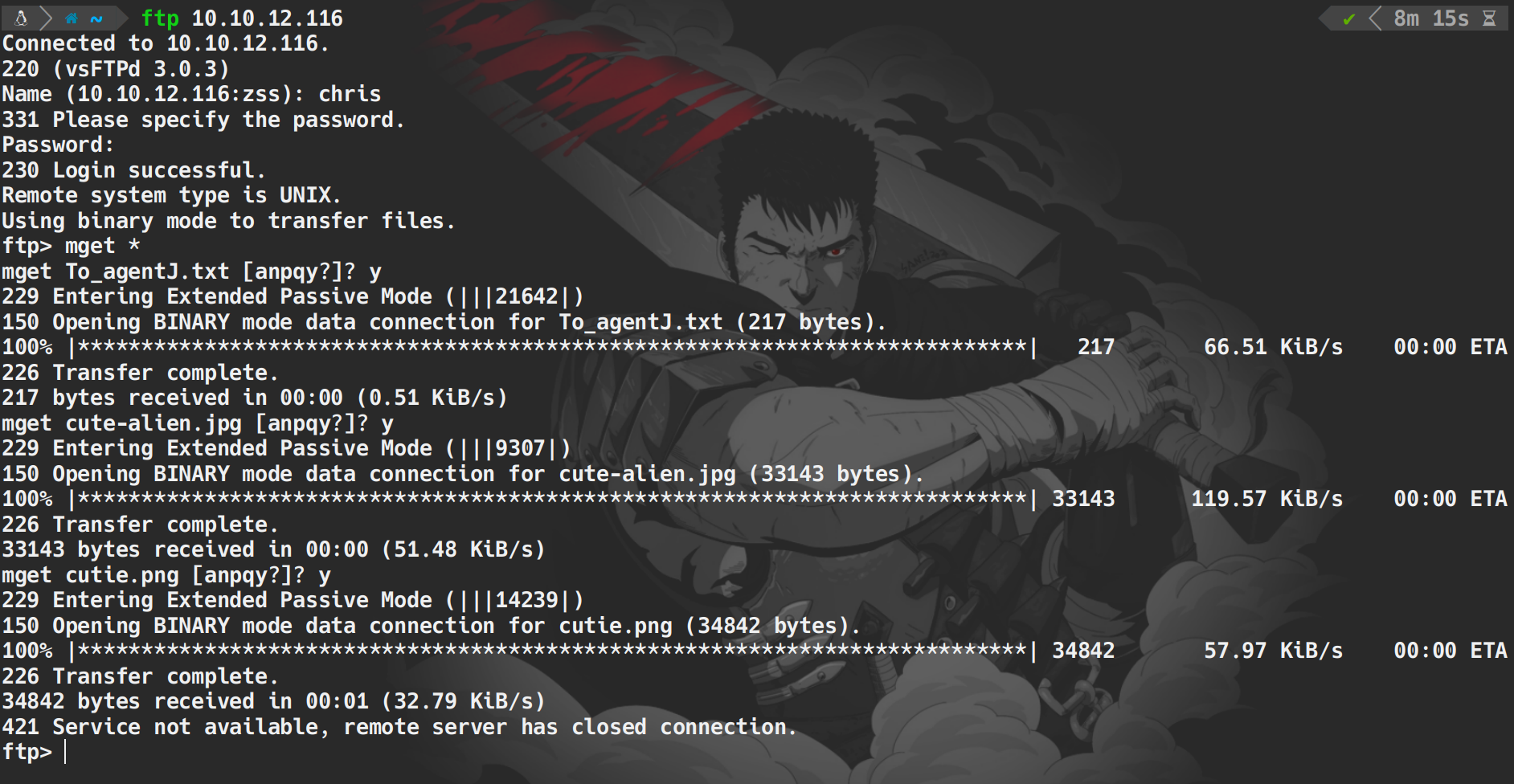1514x784 pixels.
Task: Click the hourglass duration icon
Action: click(x=1489, y=18)
